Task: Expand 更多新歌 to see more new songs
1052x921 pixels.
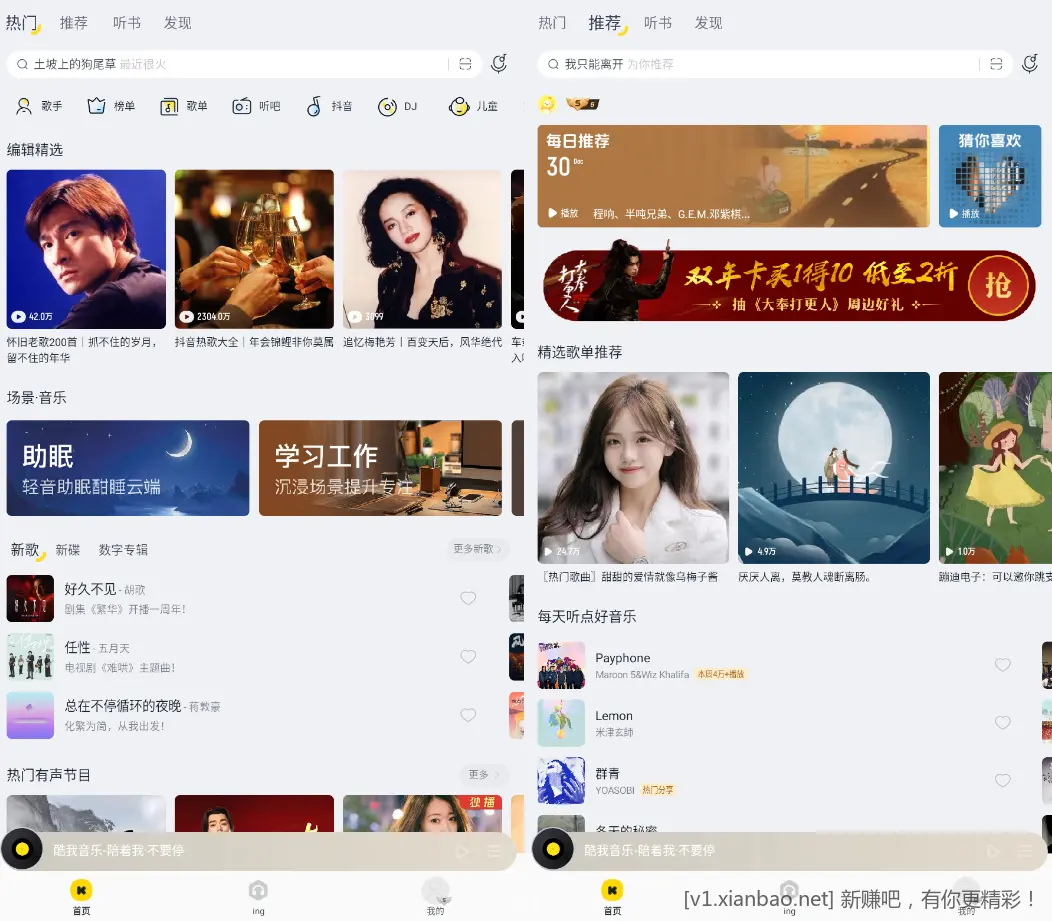Action: (477, 550)
